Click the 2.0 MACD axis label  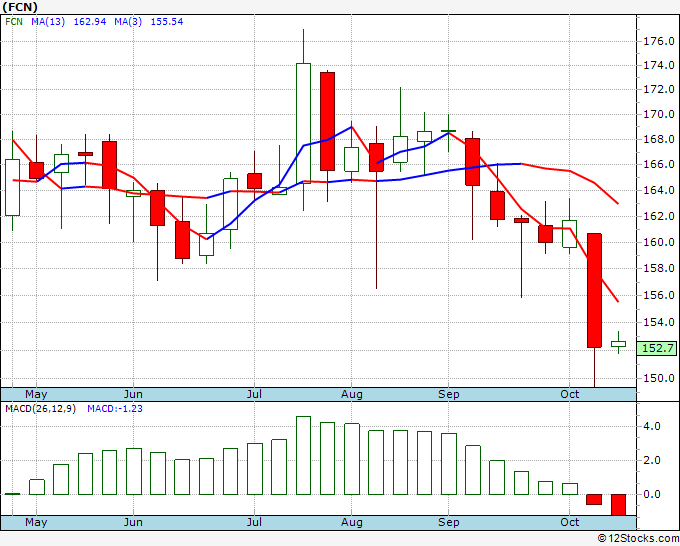tap(652, 460)
